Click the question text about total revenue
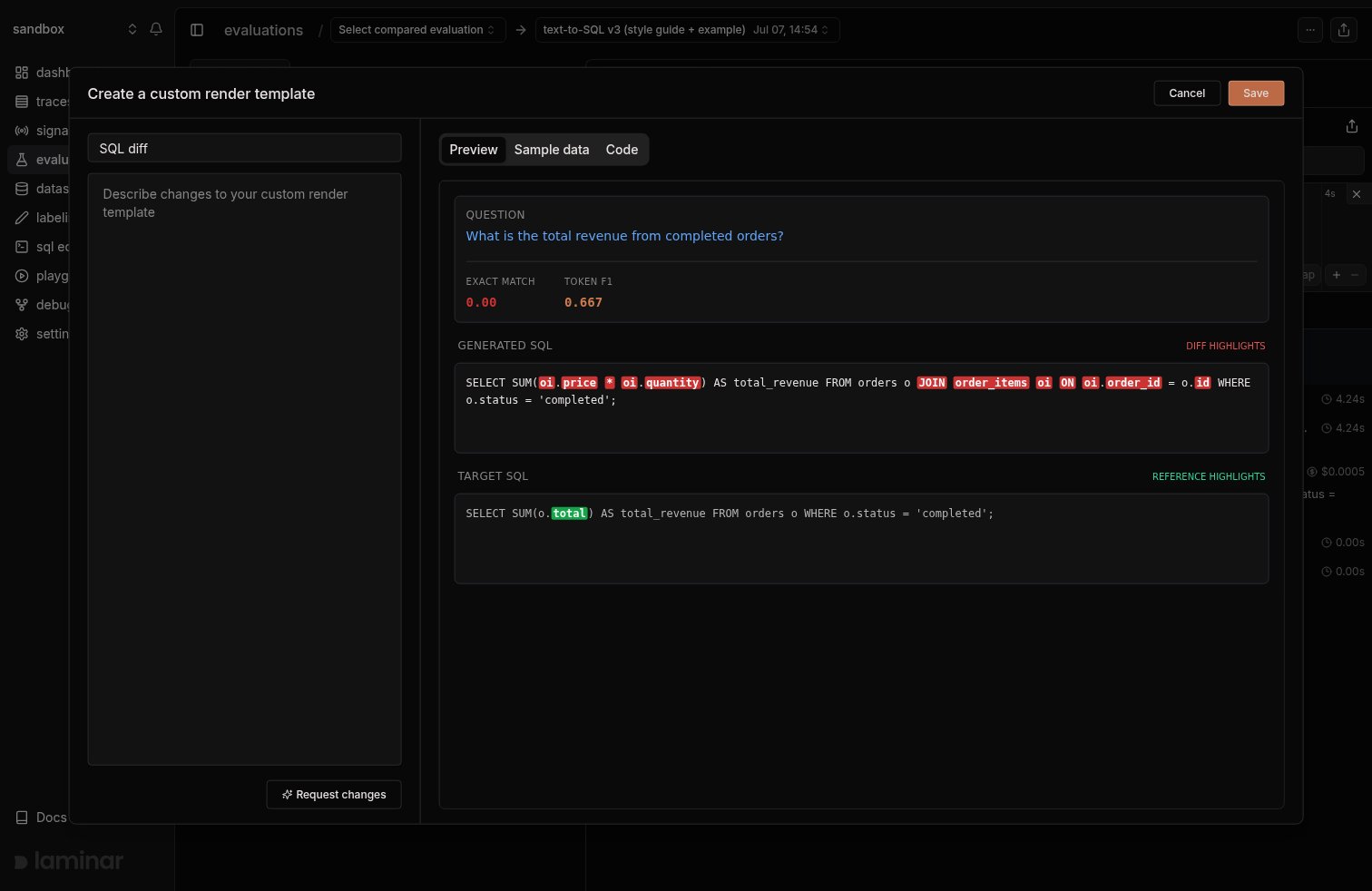The height and width of the screenshot is (891, 1372). point(624,236)
